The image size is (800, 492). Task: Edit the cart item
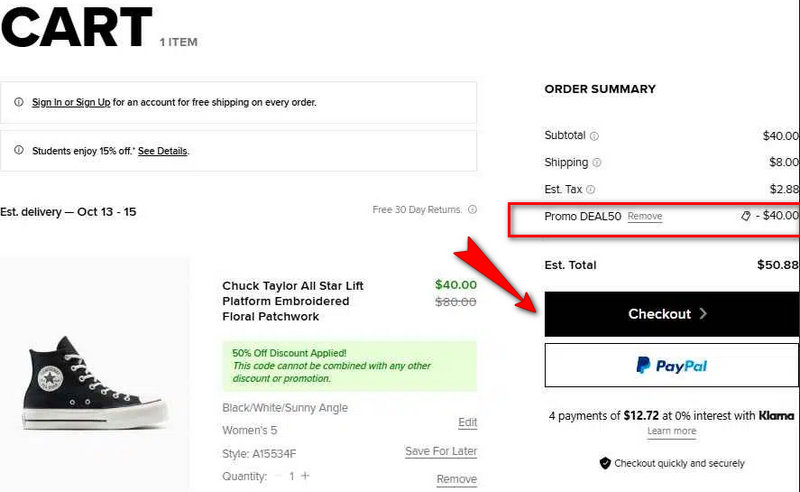coord(467,423)
